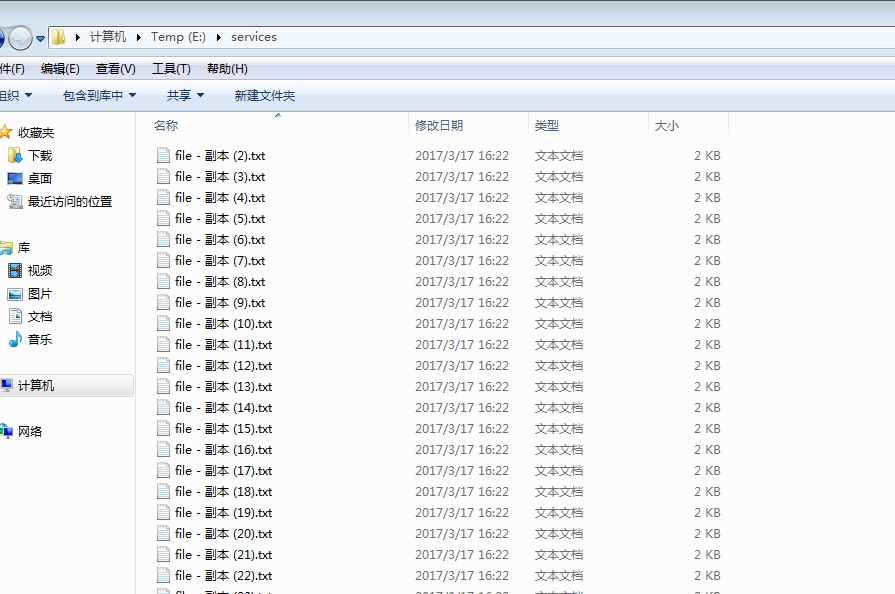Select the Desktop (桌面) icon in sidebar

click(x=15, y=179)
